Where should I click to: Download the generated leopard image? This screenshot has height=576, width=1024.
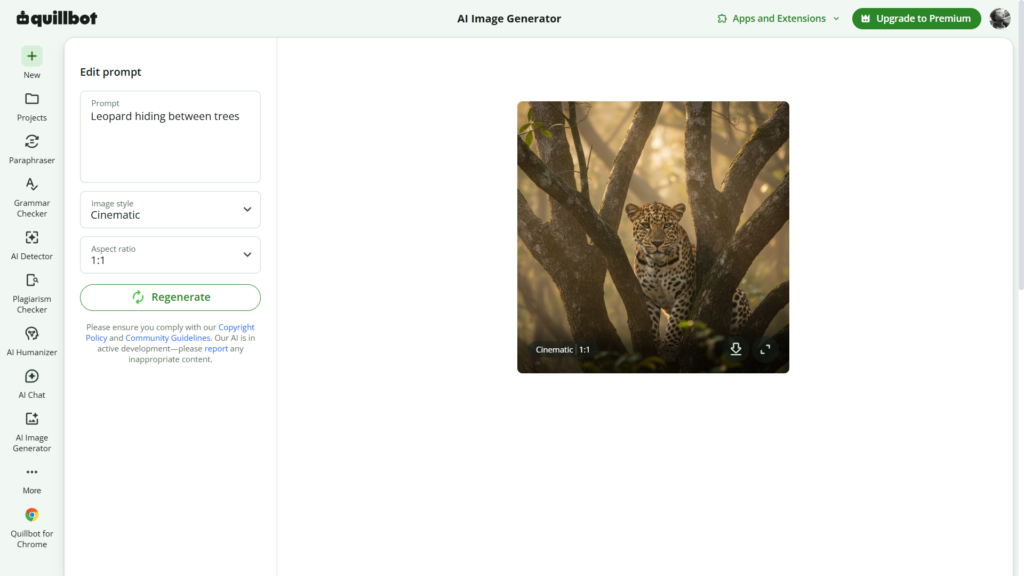point(736,349)
